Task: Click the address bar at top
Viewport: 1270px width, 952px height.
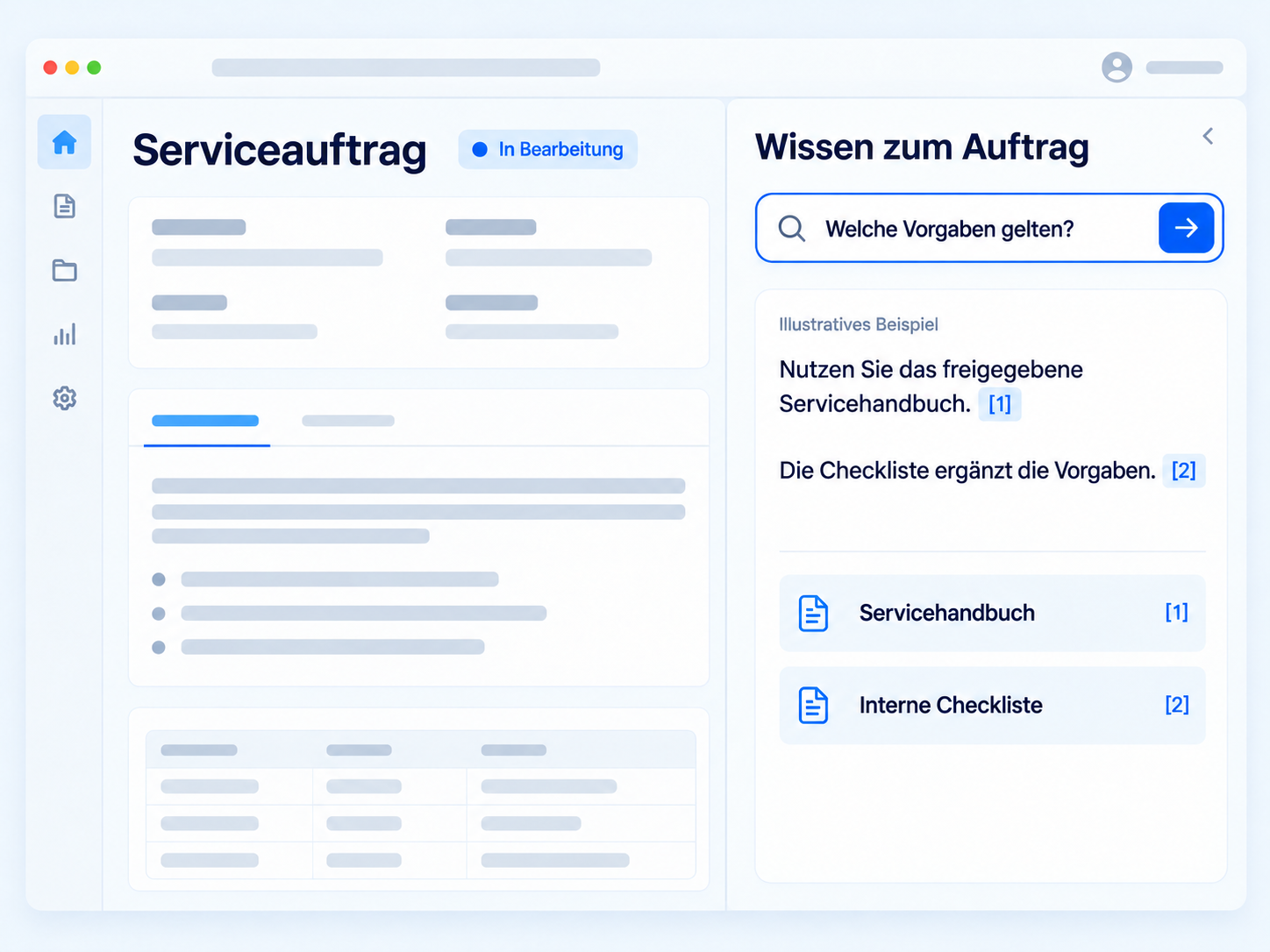Action: click(406, 67)
